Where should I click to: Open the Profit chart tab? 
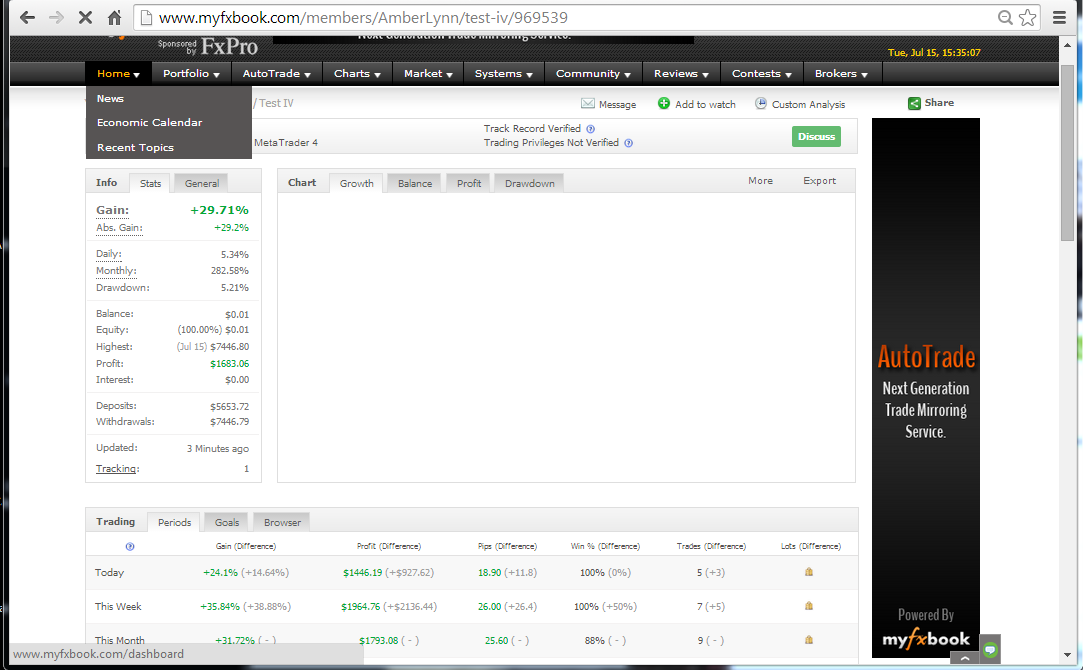click(469, 183)
